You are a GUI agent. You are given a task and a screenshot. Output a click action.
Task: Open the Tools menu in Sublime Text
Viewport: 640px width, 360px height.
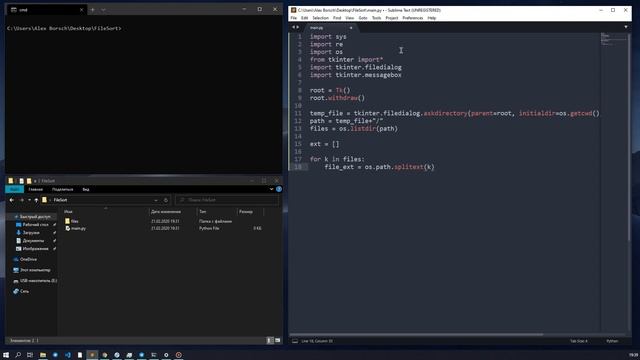(376, 18)
